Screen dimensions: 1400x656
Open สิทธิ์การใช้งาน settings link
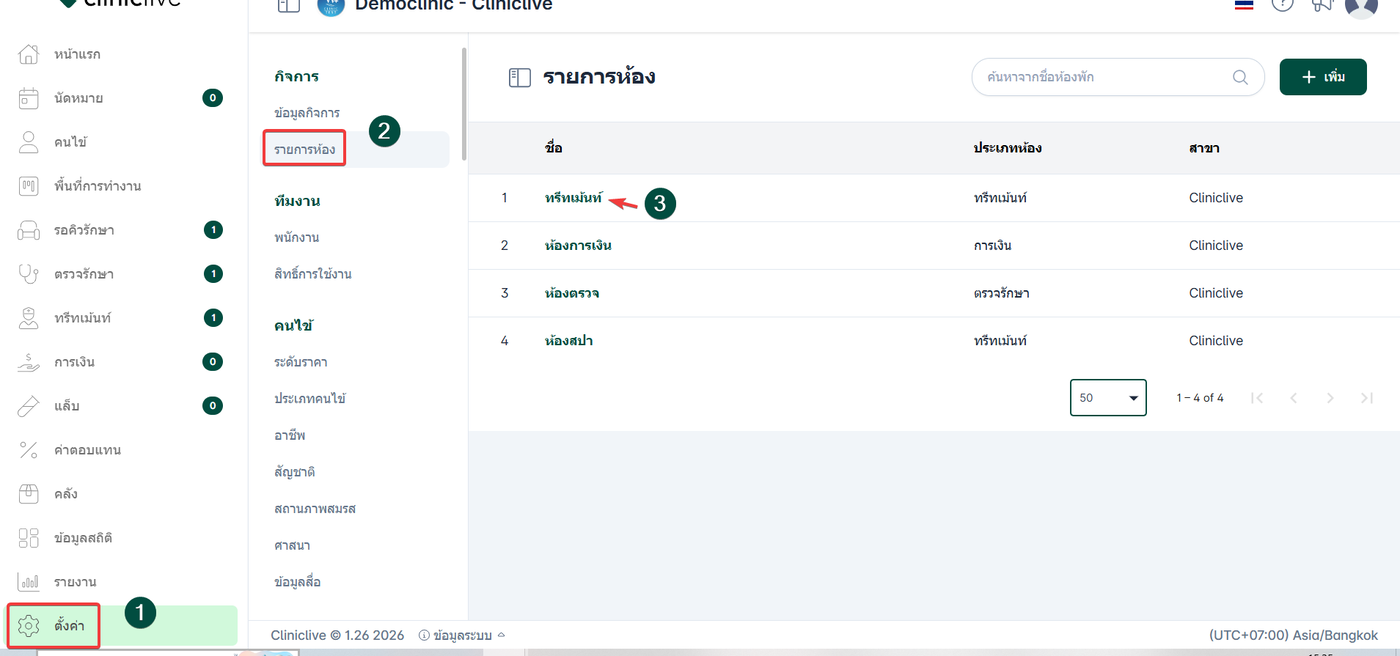313,274
